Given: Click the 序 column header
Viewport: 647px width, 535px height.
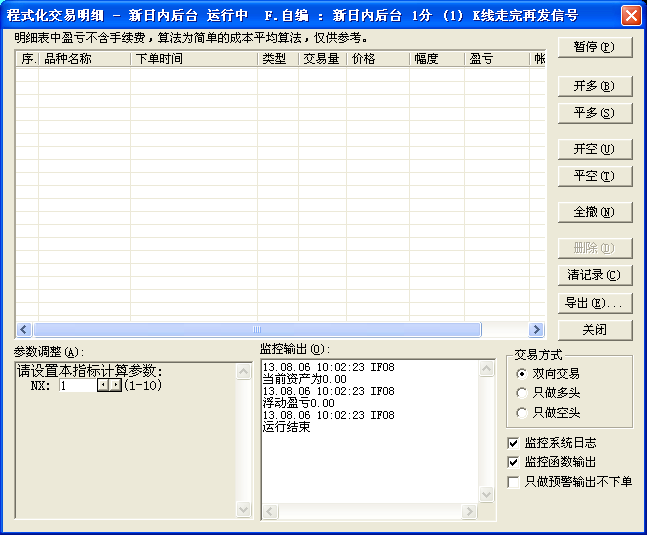Looking at the screenshot, I should pyautogui.click(x=27, y=59).
